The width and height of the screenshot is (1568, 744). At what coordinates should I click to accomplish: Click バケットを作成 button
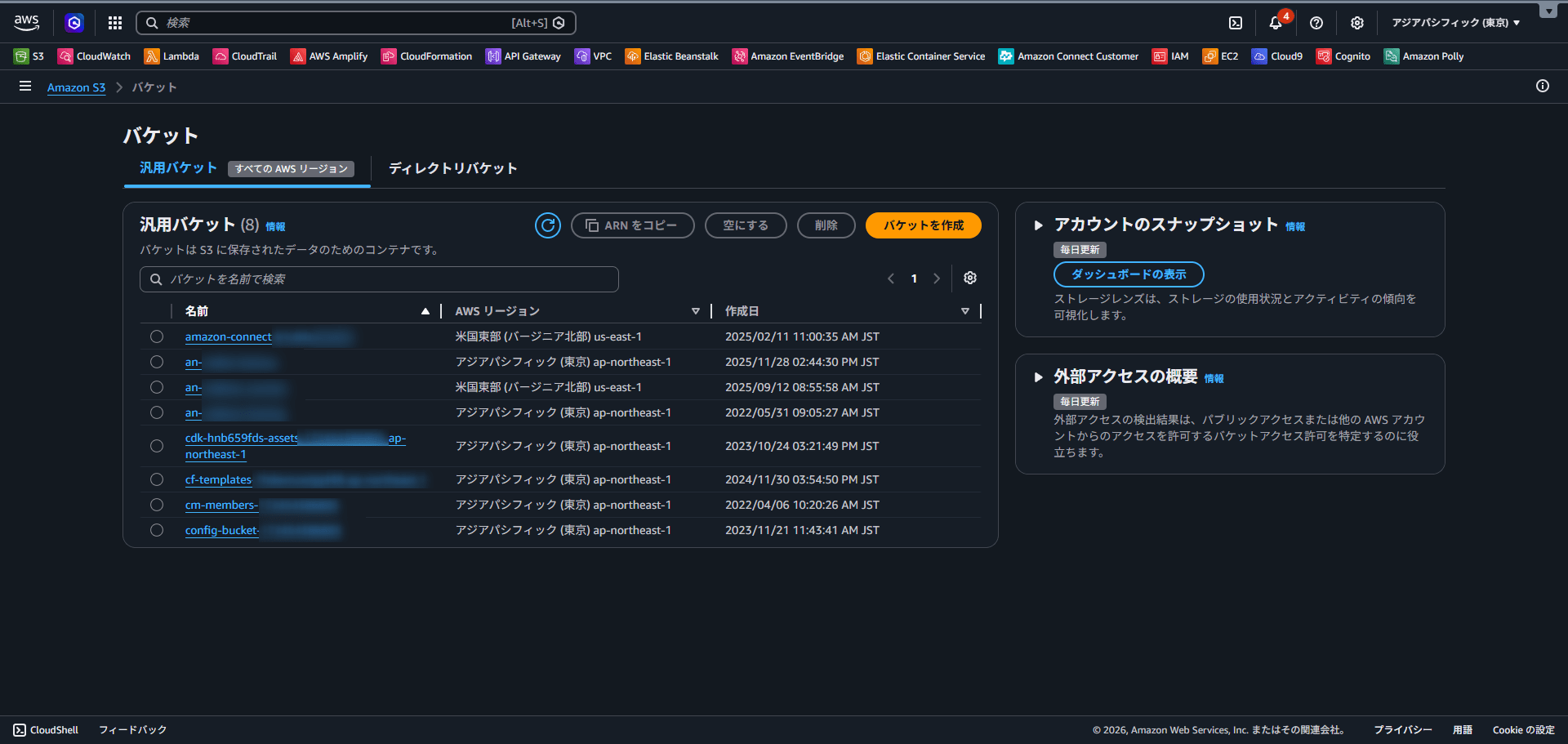924,225
